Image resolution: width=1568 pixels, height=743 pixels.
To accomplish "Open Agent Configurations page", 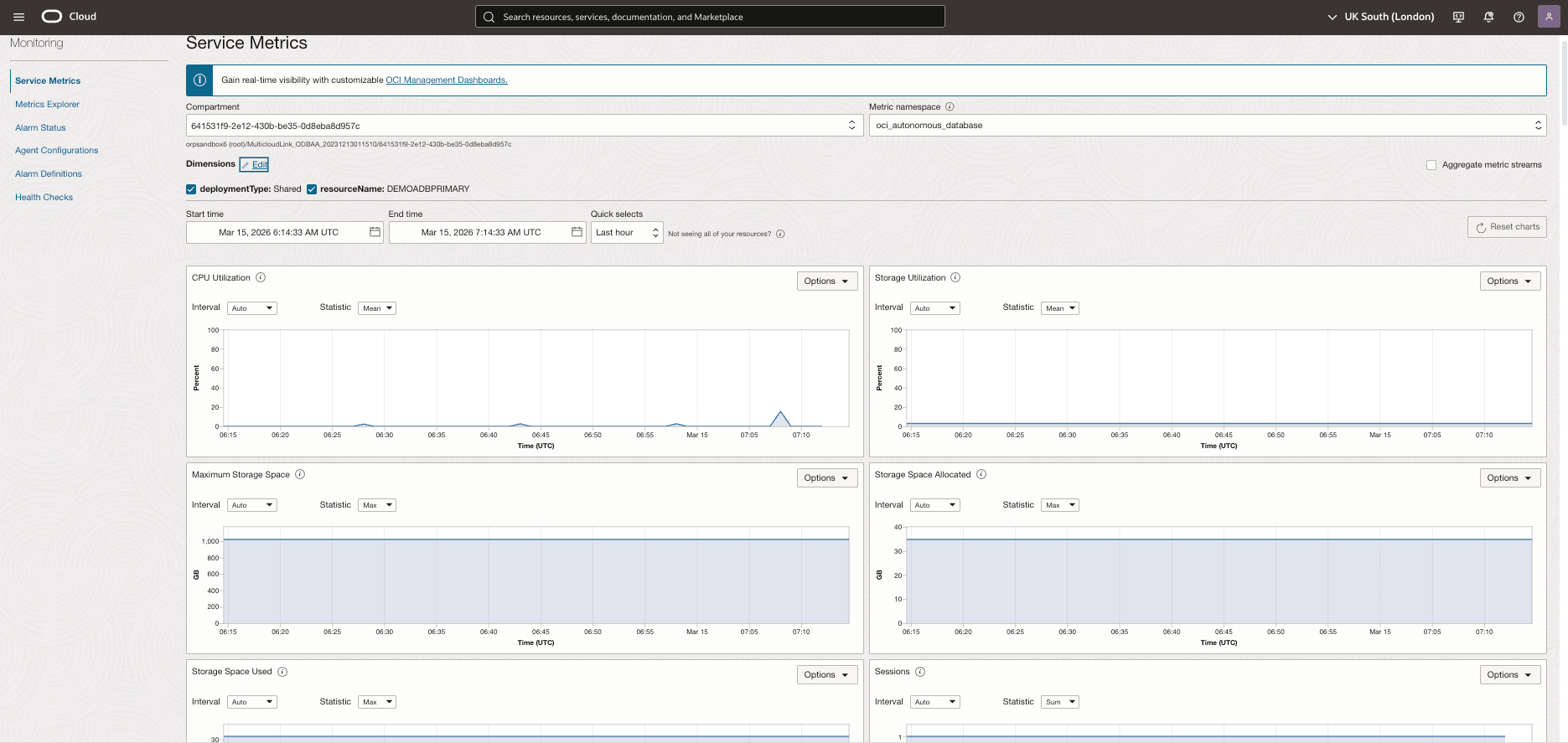I will click(56, 151).
